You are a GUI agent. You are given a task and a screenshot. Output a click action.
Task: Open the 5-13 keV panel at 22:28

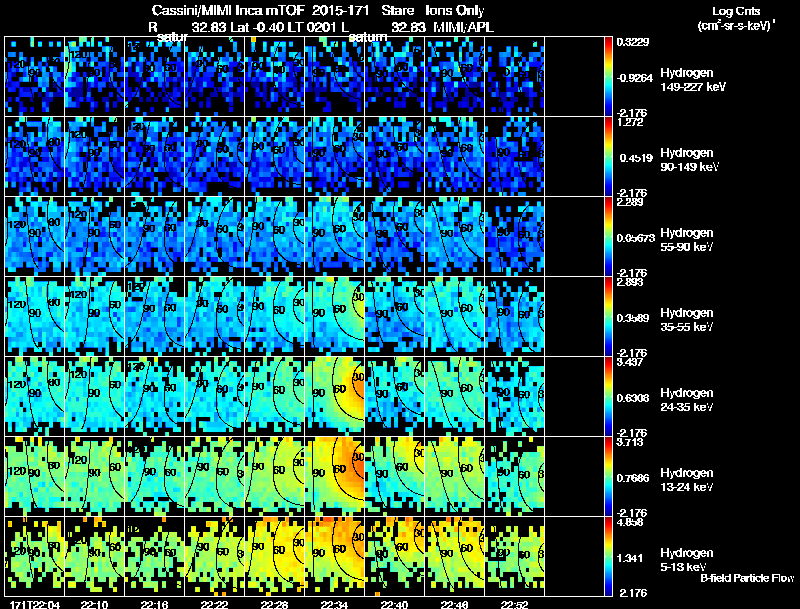[274, 556]
